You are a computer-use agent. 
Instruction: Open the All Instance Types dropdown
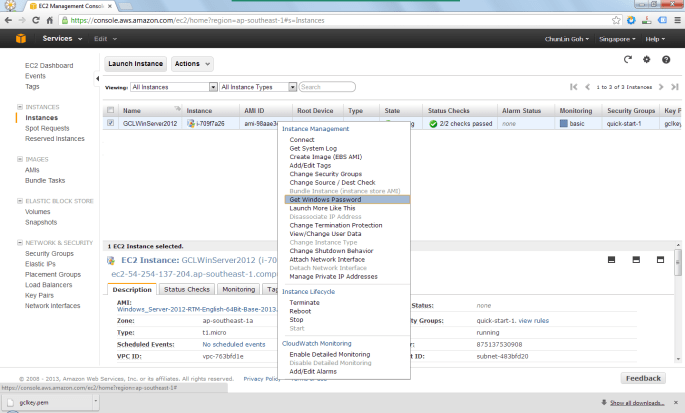click(258, 87)
